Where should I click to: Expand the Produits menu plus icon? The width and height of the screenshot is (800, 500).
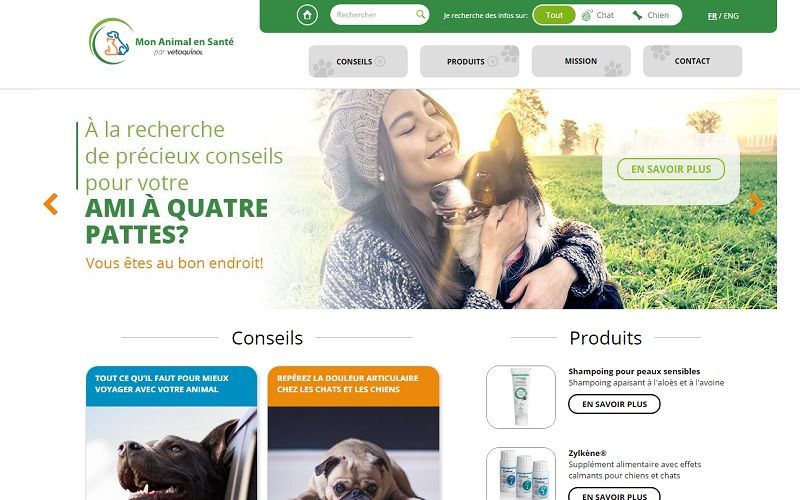pyautogui.click(x=492, y=61)
